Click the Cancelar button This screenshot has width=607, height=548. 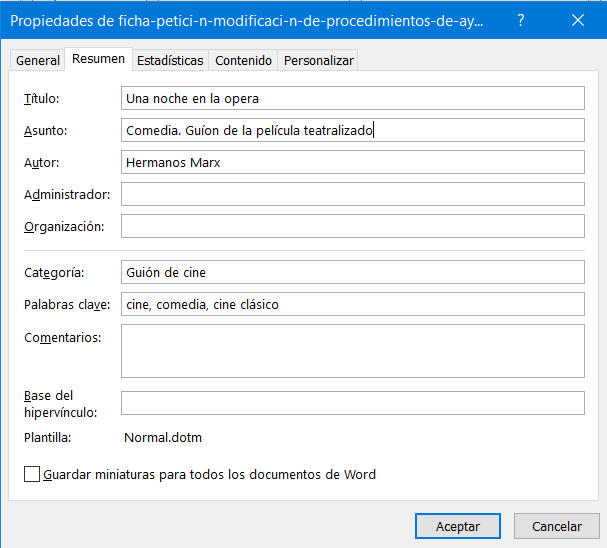(x=557, y=526)
